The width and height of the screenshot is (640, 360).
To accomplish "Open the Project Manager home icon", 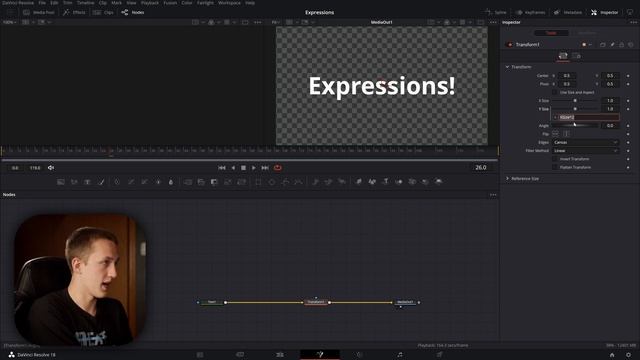I will tap(612, 355).
